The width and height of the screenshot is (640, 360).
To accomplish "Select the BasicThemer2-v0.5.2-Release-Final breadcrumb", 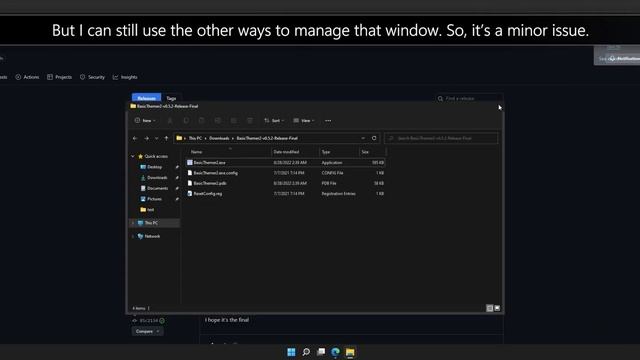I will tap(267, 138).
